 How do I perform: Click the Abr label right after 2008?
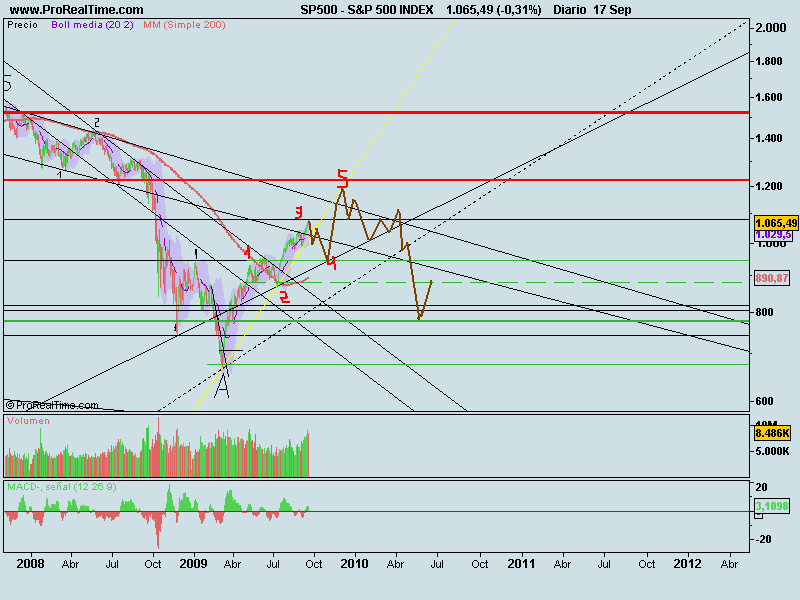[x=70, y=564]
